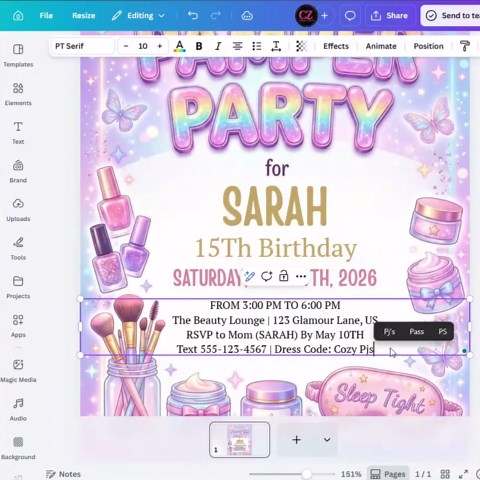The height and width of the screenshot is (480, 480).
Task: Click the Share button
Action: [390, 16]
